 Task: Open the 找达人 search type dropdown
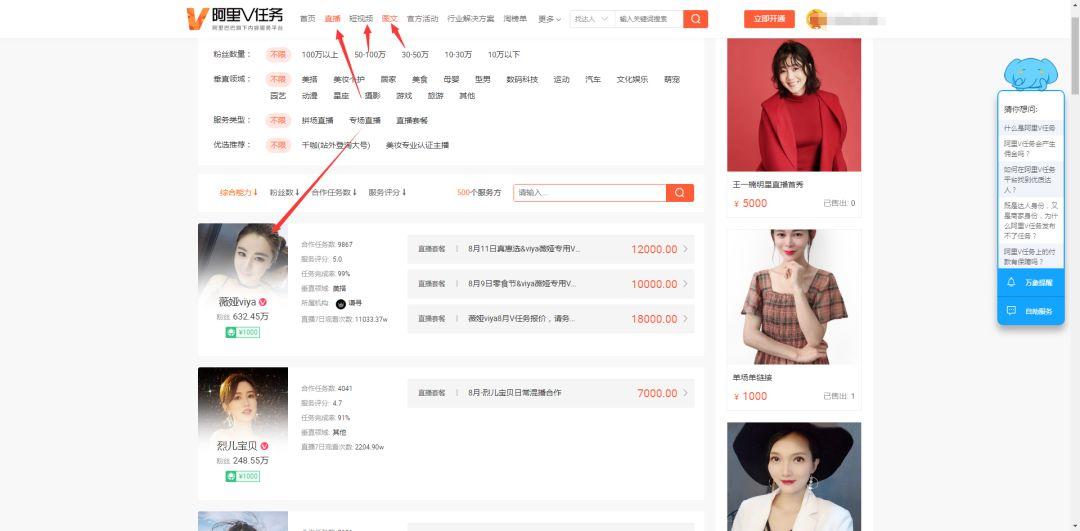[593, 19]
